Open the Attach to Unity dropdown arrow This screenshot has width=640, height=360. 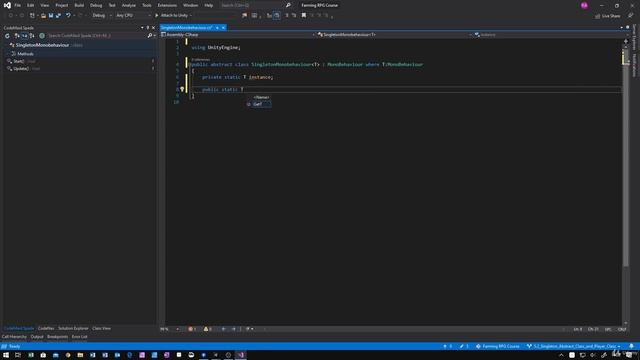click(191, 16)
